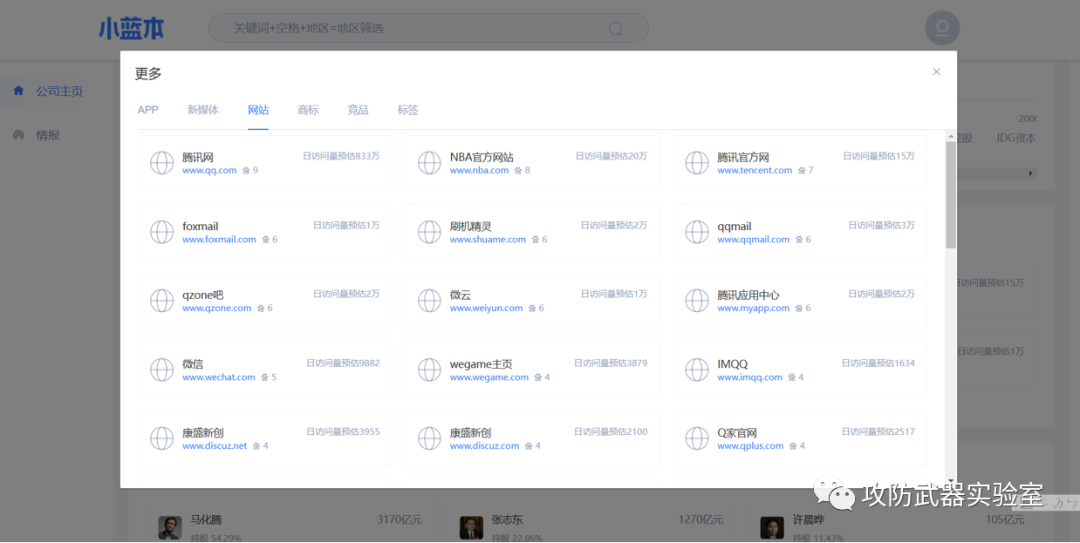Click the 张志东 portrait thumbnail

(471, 527)
